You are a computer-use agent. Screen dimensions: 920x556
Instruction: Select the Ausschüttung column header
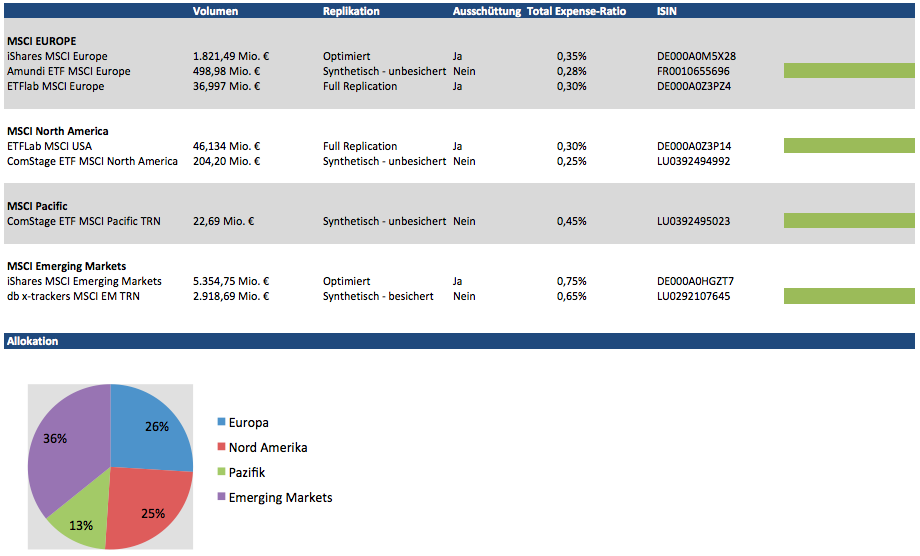click(x=486, y=11)
